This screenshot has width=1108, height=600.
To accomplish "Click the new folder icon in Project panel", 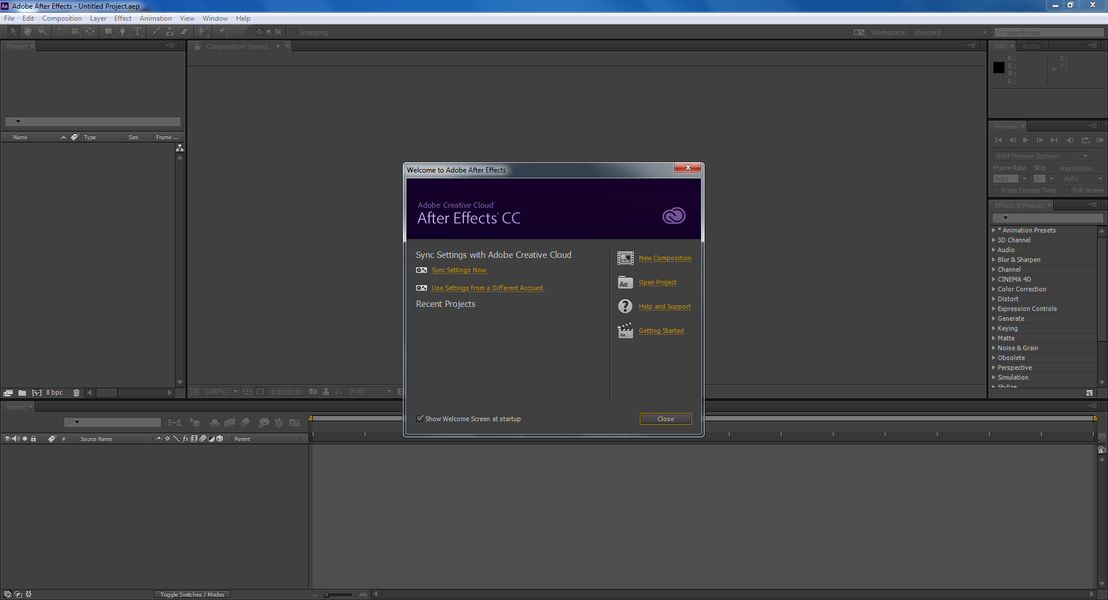I will click(22, 393).
